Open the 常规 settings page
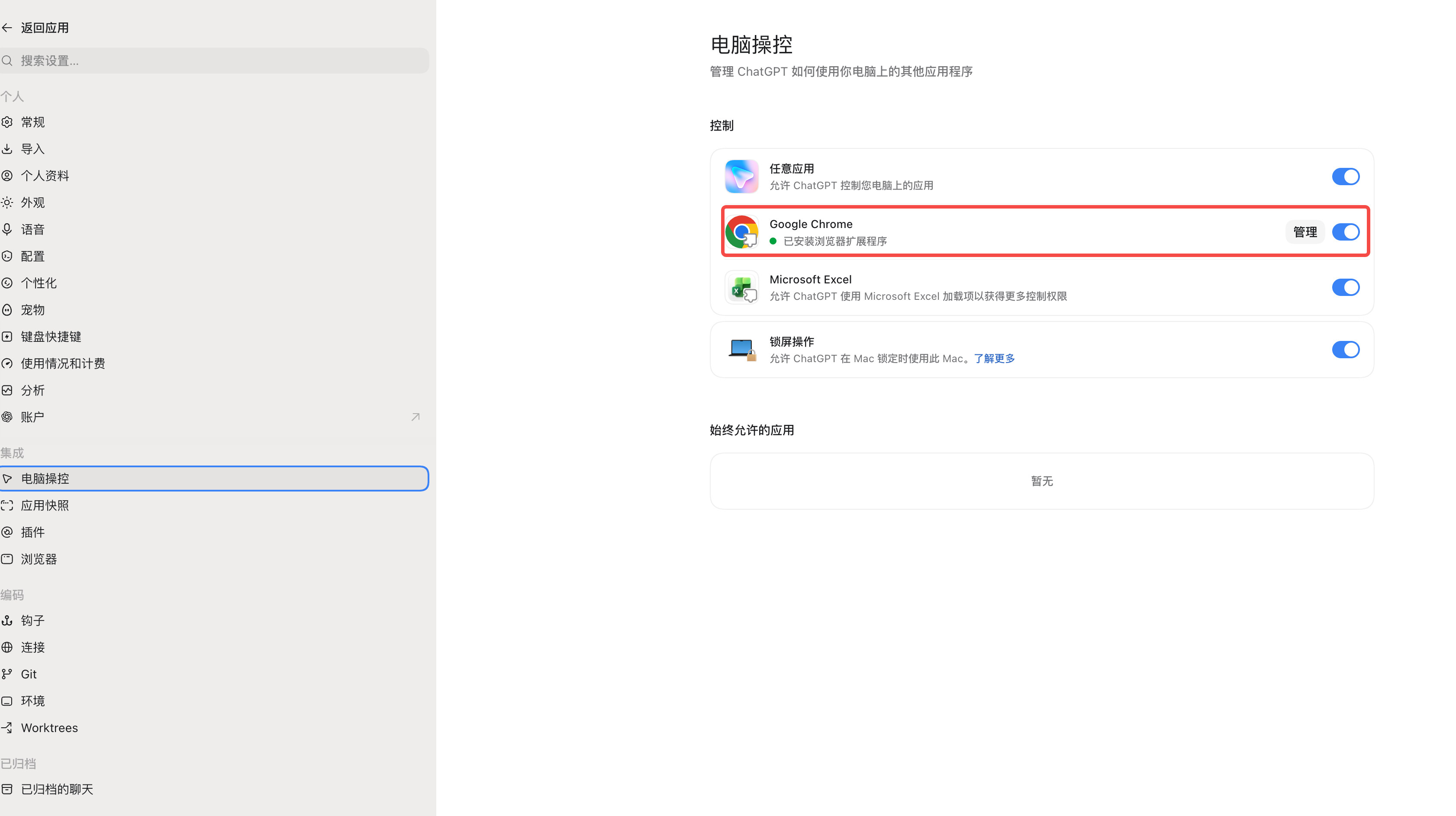Viewport: 1456px width, 816px height. pos(214,122)
